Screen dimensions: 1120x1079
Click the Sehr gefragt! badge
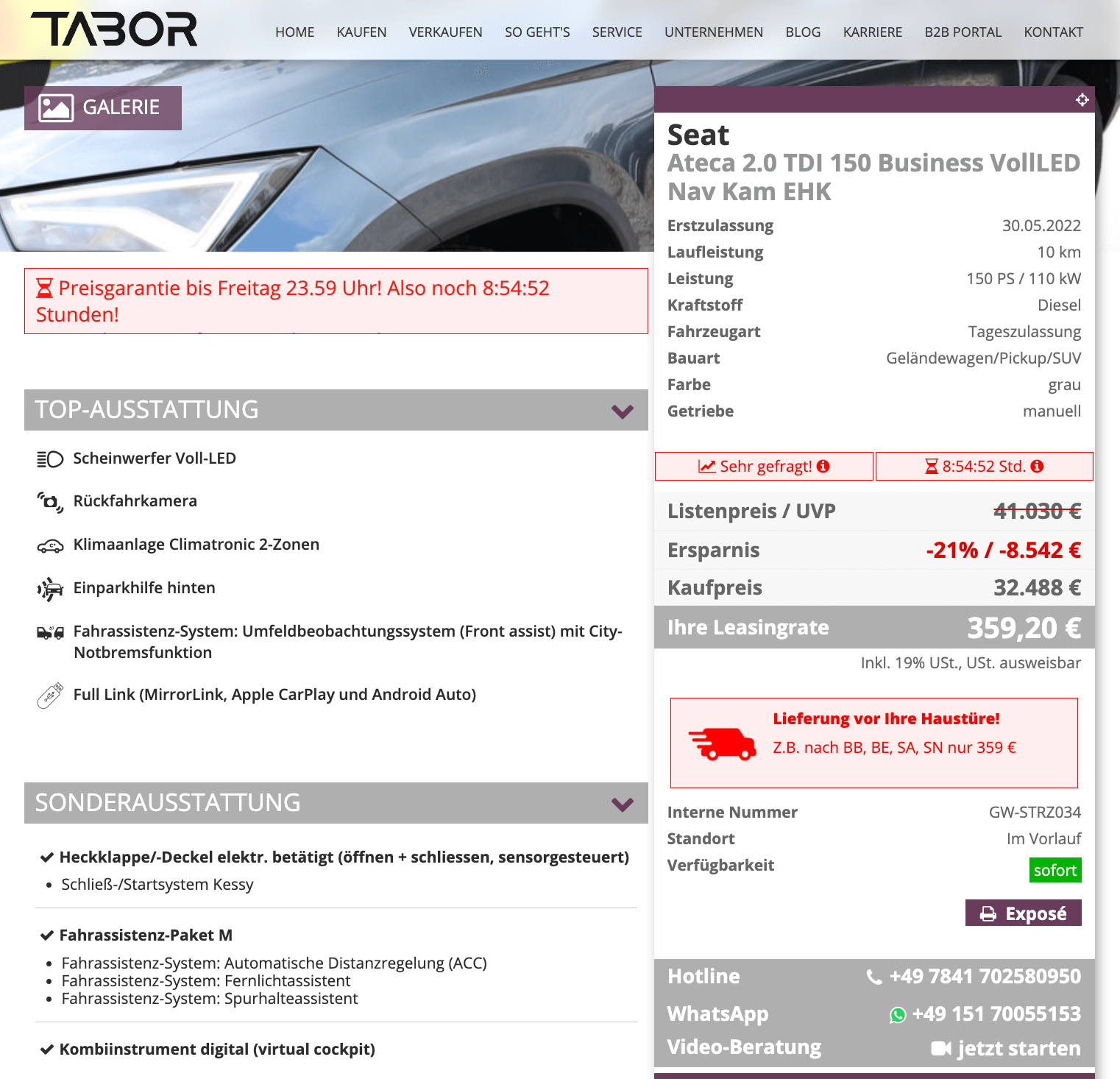[764, 466]
